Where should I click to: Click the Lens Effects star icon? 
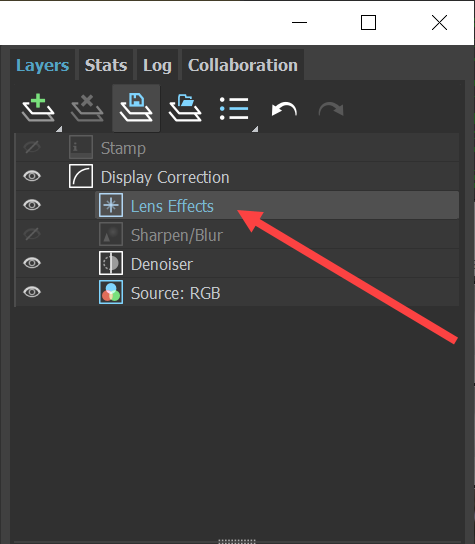pos(111,205)
